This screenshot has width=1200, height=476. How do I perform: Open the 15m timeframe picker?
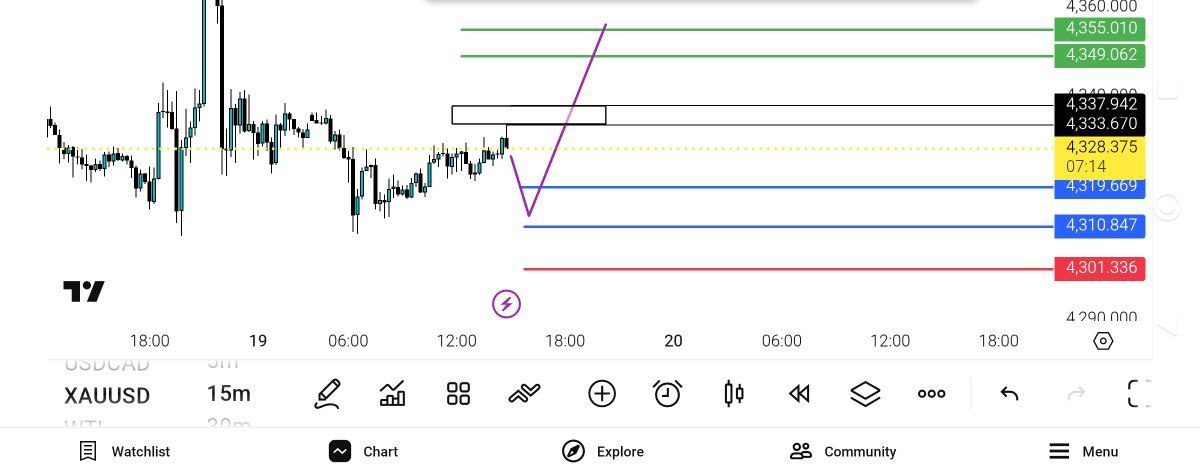tap(229, 394)
